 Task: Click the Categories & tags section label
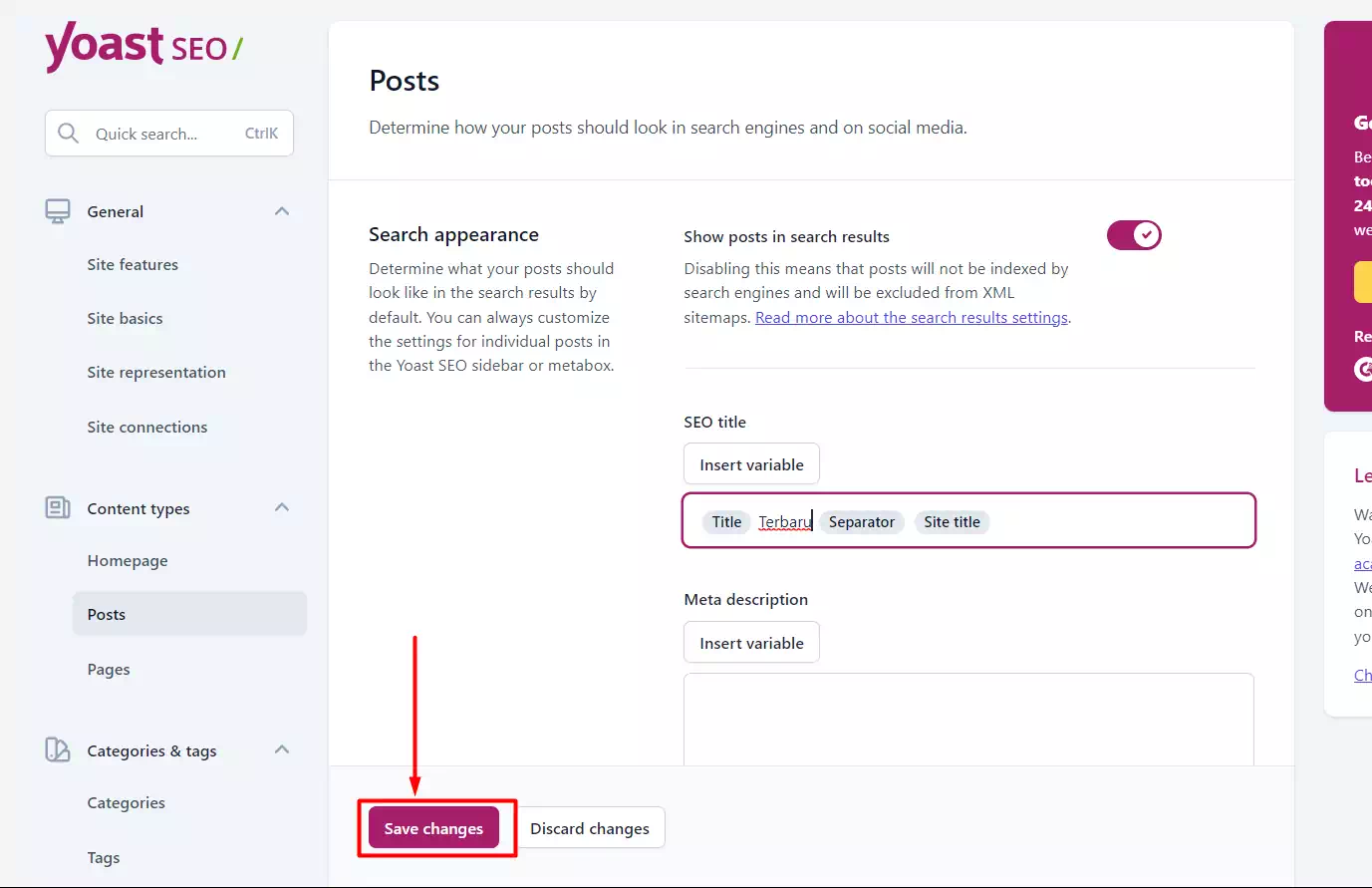(151, 750)
